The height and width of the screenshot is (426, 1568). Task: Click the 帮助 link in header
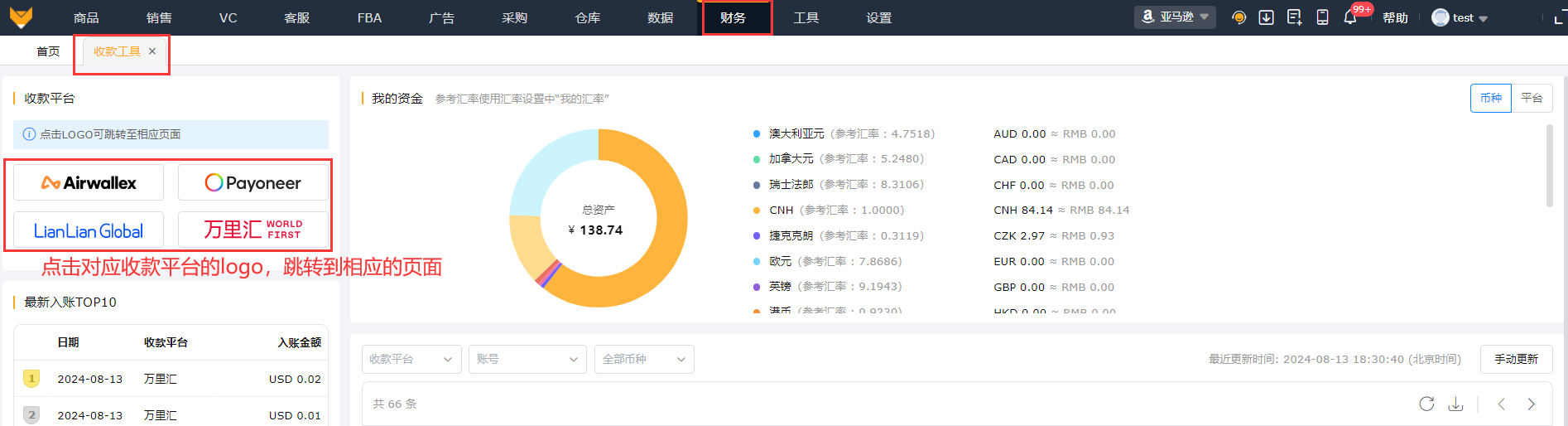[x=1395, y=17]
